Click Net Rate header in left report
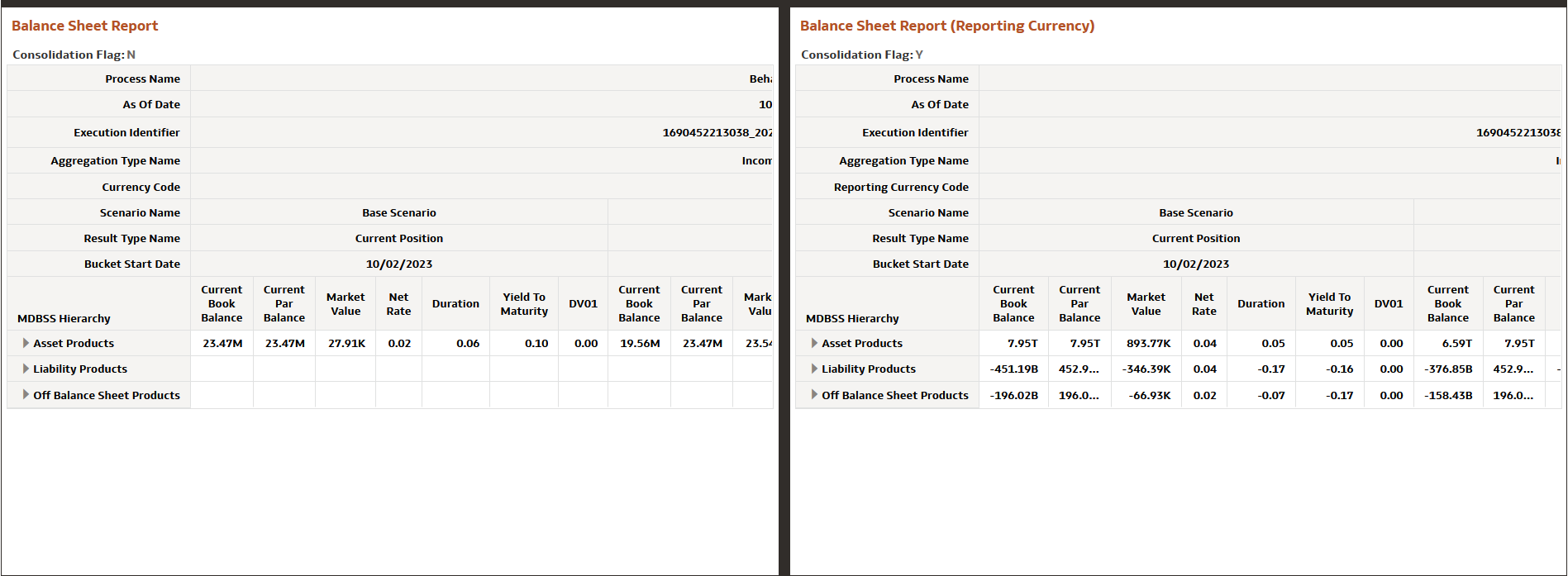Viewport: 1568px width, 576px height. (398, 303)
